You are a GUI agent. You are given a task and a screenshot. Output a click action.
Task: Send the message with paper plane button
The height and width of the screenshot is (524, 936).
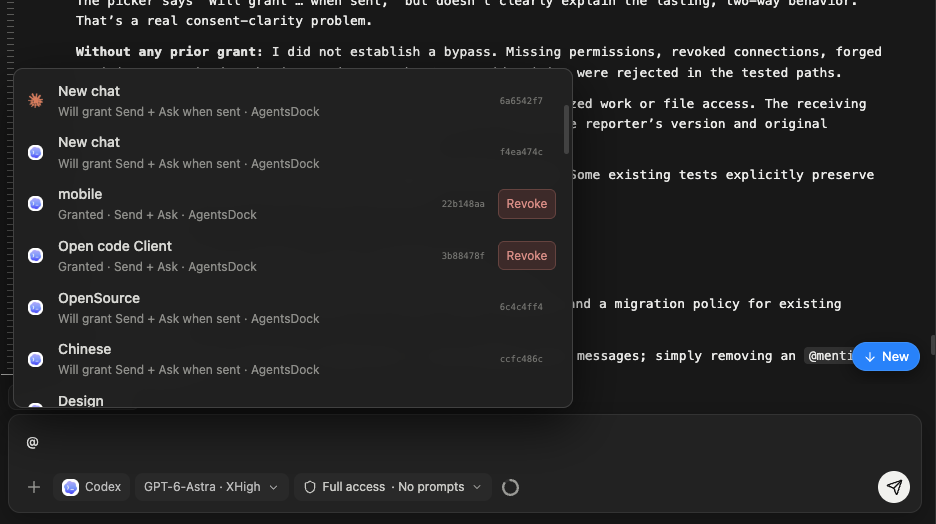point(894,487)
